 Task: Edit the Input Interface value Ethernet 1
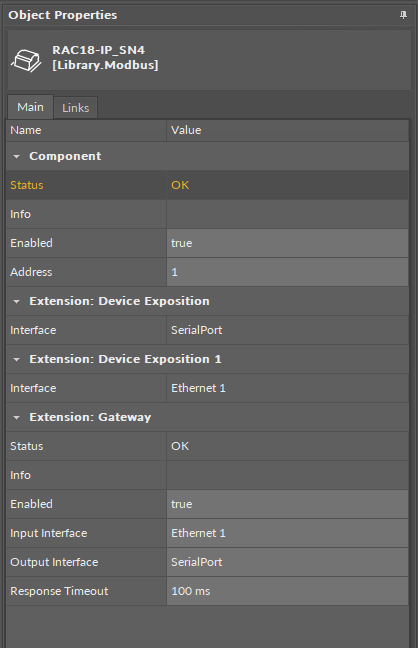[288, 533]
